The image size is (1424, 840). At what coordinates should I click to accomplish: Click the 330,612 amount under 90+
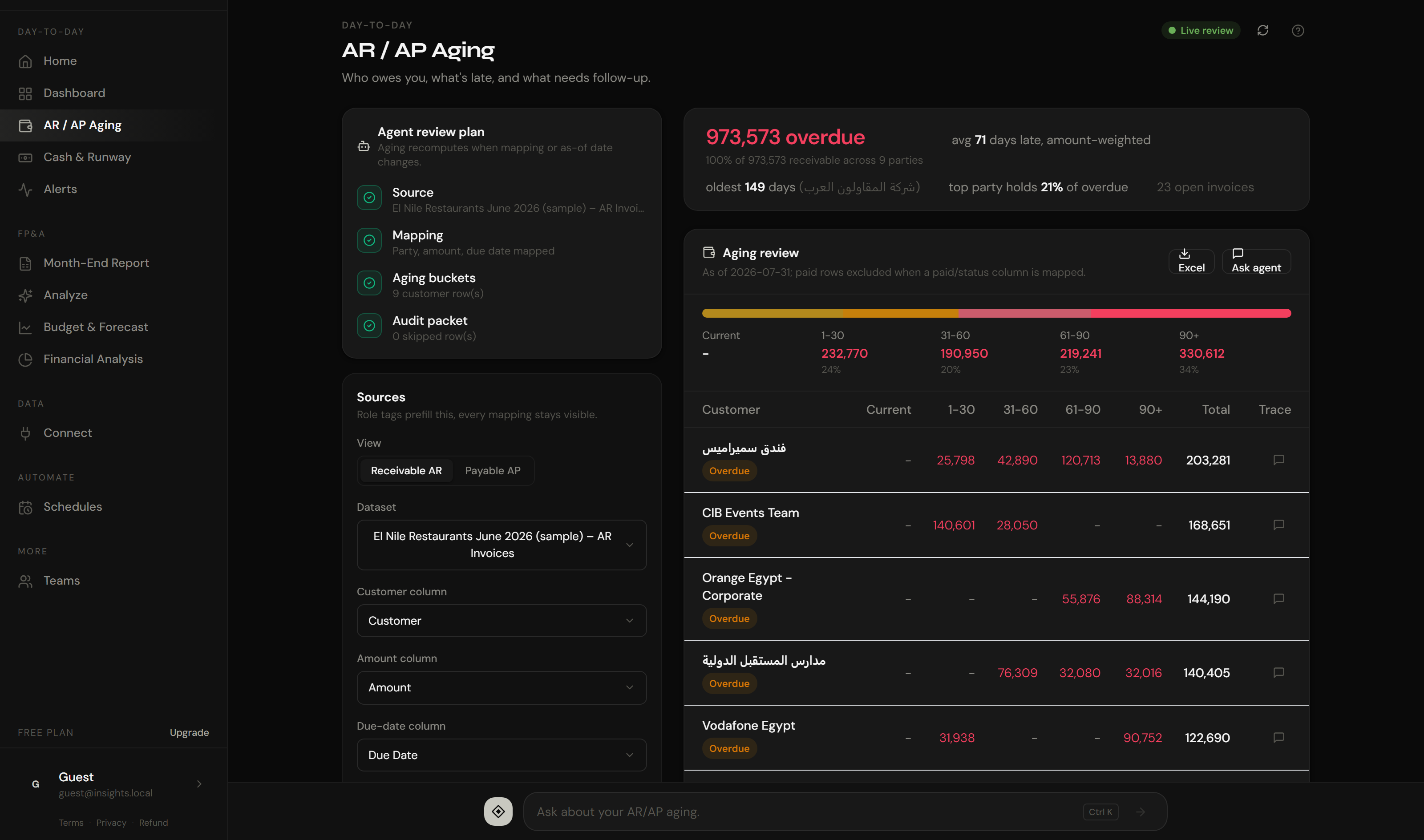pyautogui.click(x=1201, y=353)
